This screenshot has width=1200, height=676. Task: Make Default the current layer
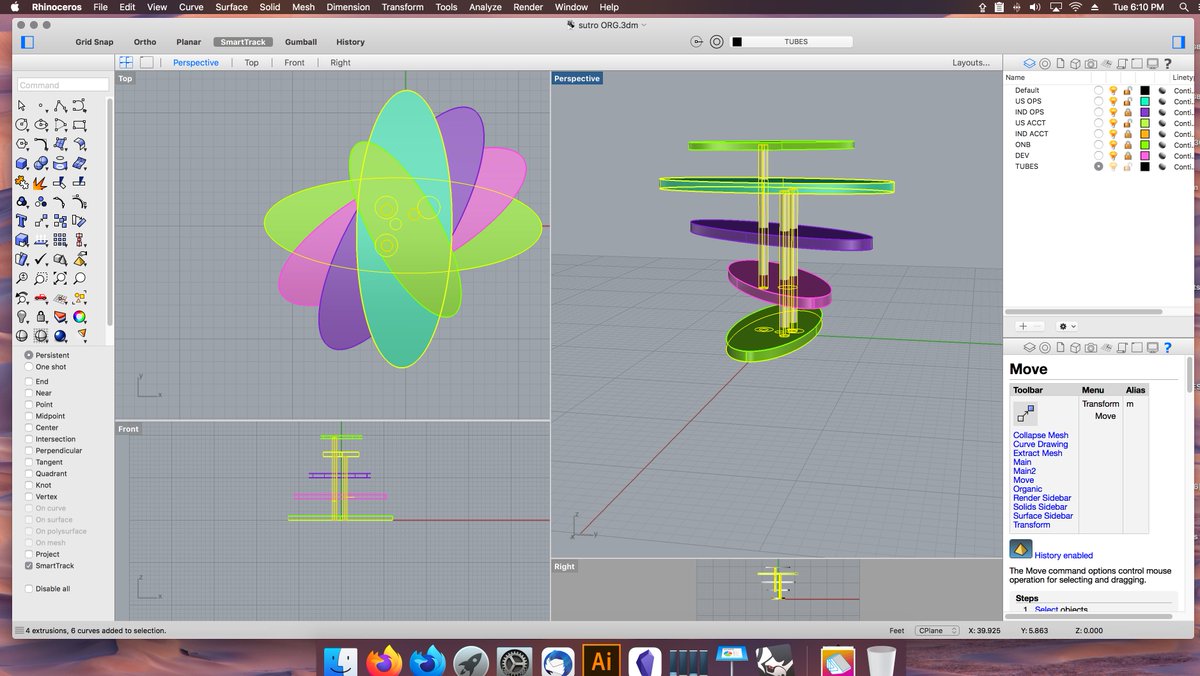tap(1099, 90)
